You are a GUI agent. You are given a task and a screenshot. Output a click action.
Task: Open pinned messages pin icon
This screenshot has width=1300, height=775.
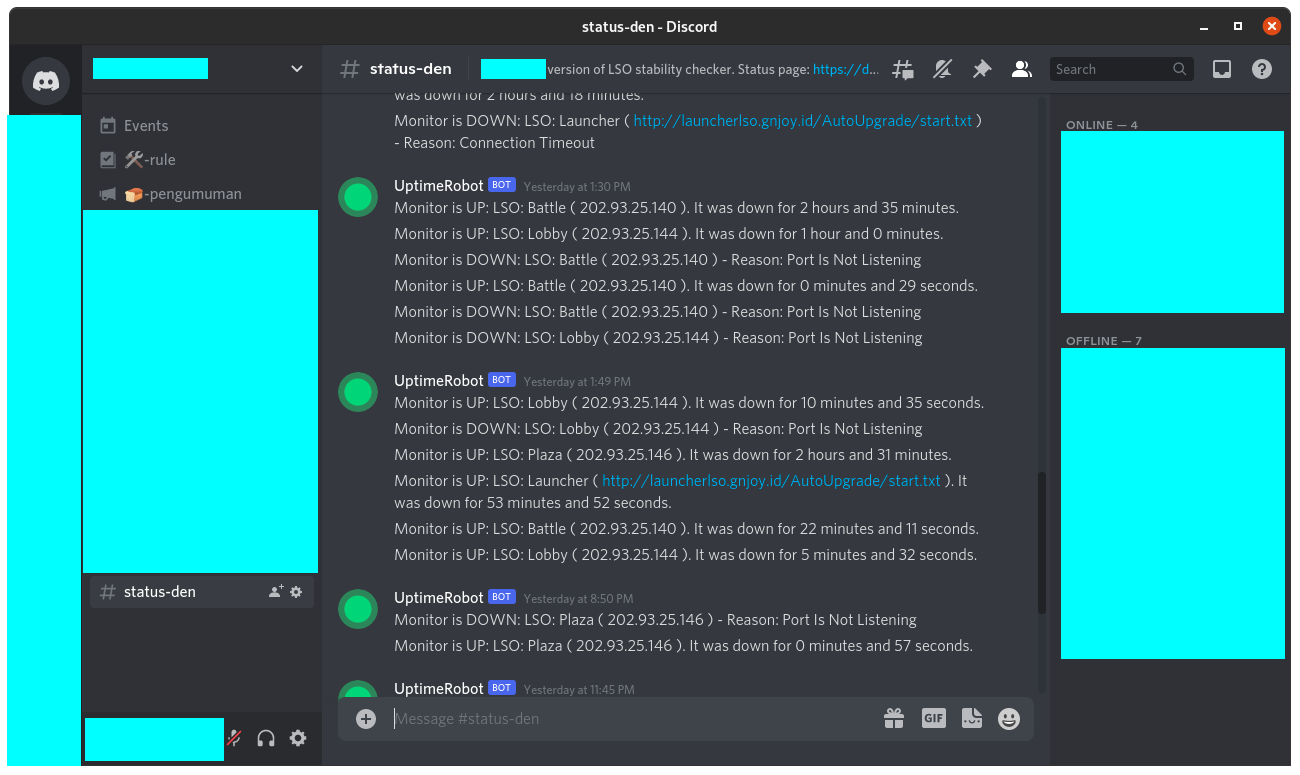point(982,69)
